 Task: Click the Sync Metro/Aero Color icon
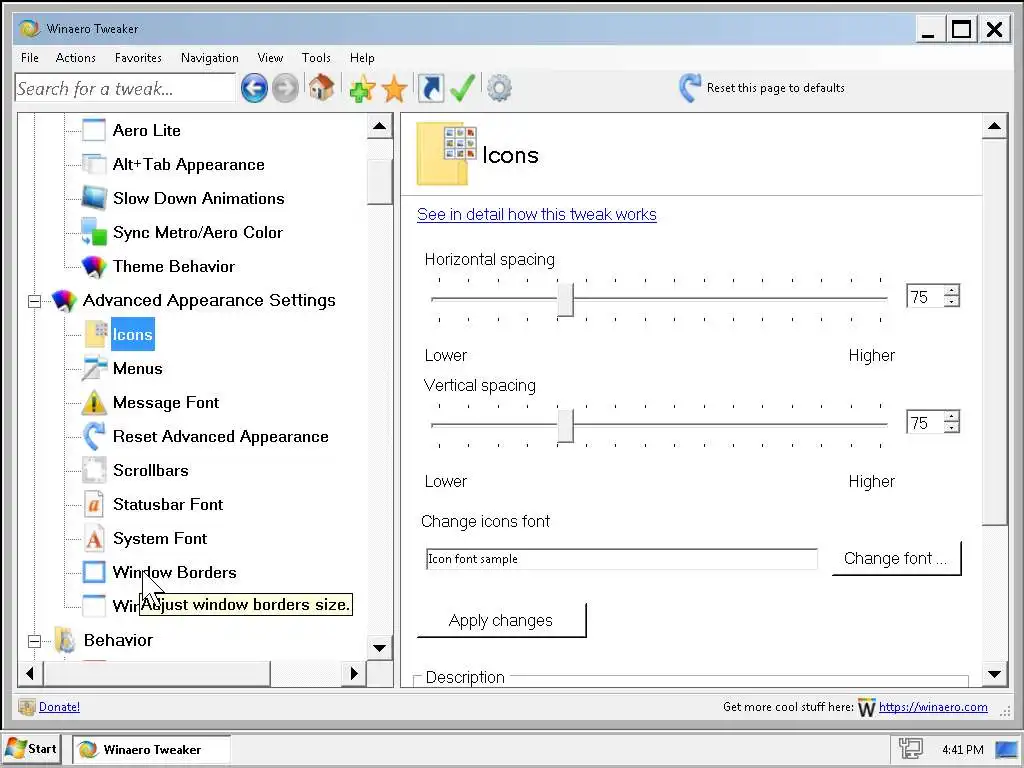(x=93, y=232)
